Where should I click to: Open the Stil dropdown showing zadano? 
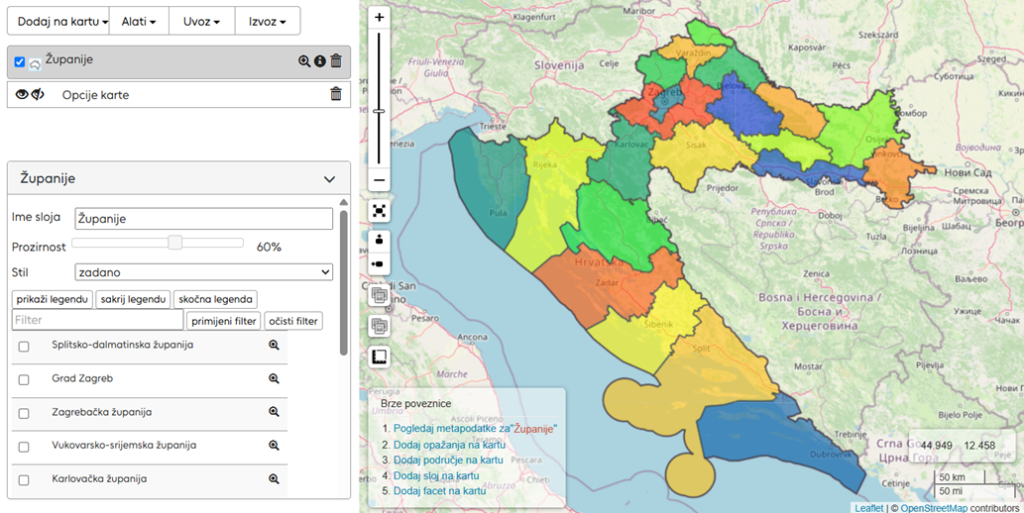[x=203, y=272]
